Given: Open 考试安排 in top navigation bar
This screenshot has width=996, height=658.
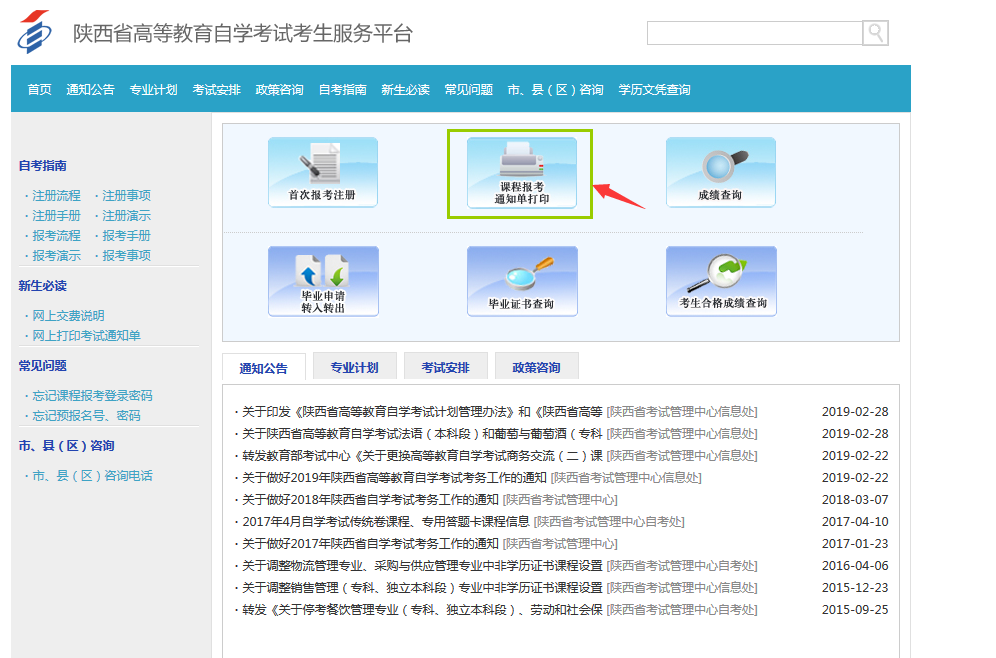Looking at the screenshot, I should (x=217, y=90).
